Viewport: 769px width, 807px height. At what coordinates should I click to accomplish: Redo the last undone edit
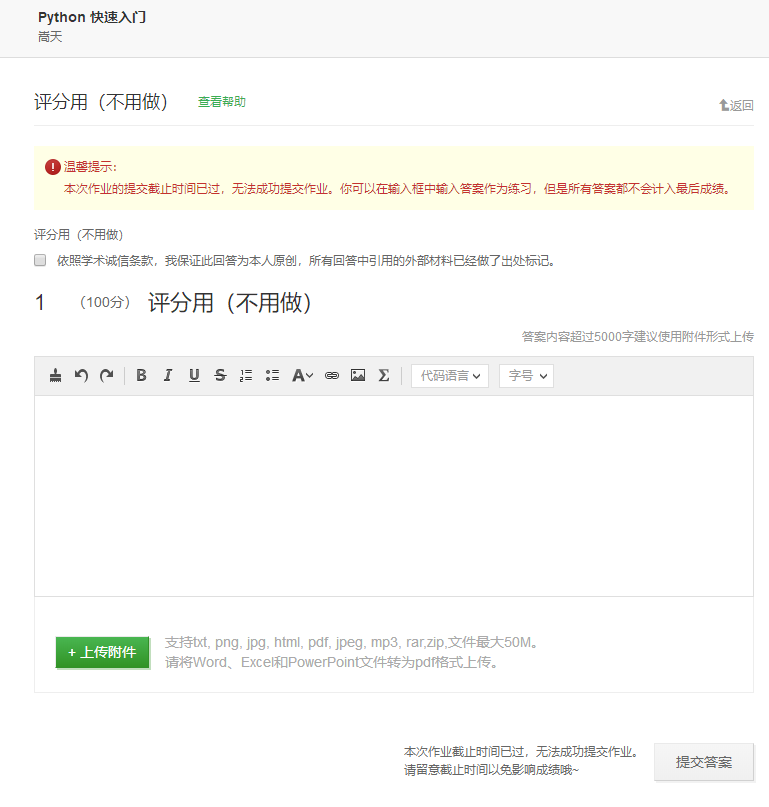106,376
